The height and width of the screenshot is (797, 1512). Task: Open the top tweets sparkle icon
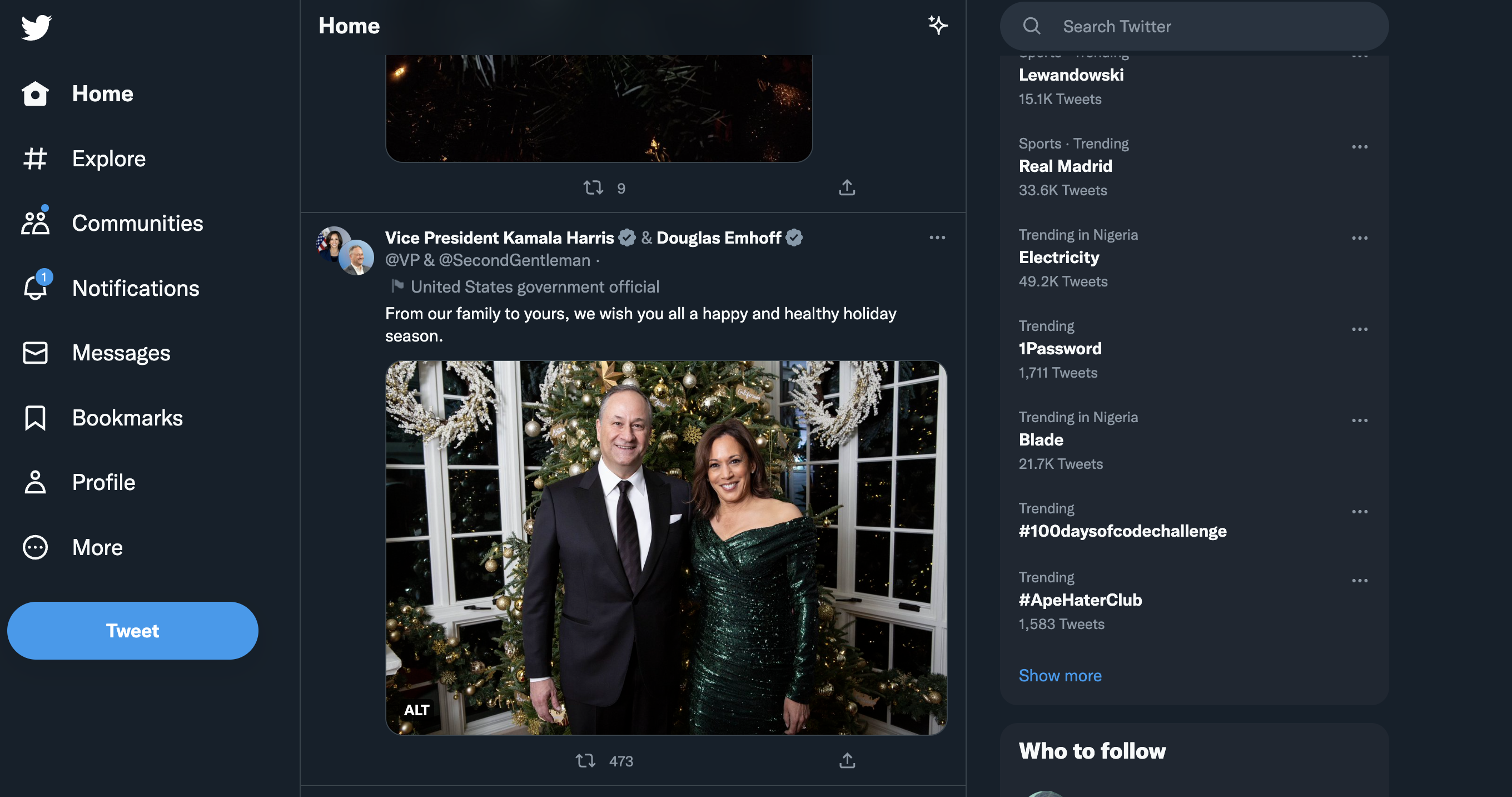pos(937,25)
